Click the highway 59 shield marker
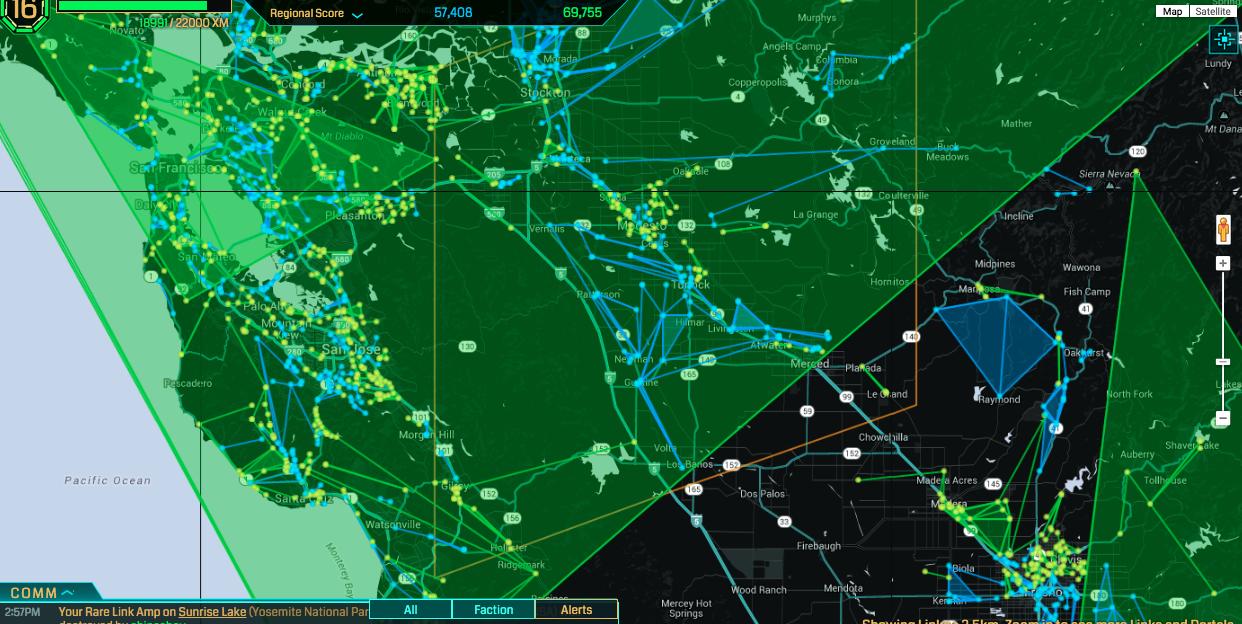 click(x=807, y=411)
